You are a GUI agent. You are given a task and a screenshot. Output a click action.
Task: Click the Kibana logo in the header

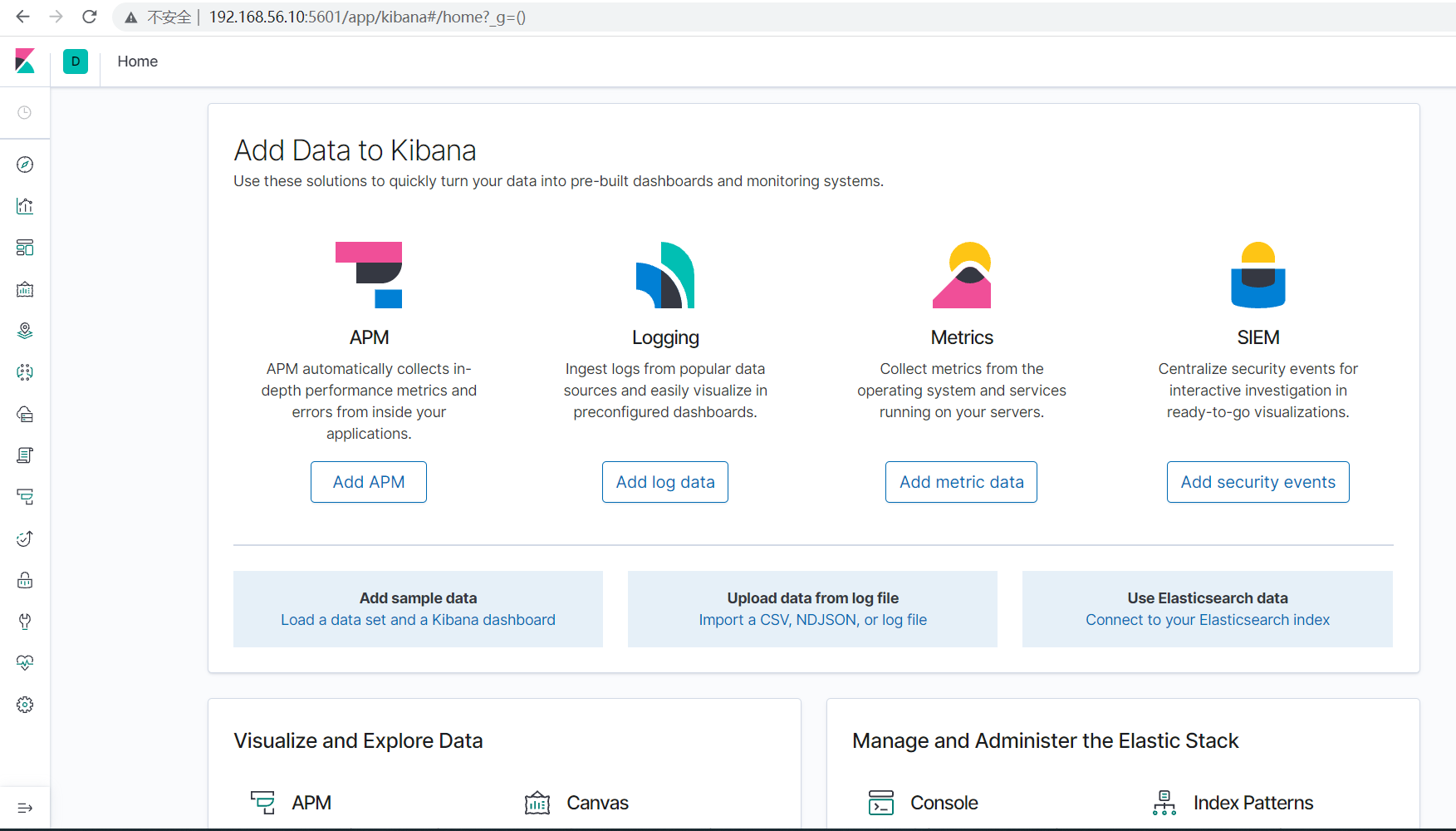coord(25,61)
